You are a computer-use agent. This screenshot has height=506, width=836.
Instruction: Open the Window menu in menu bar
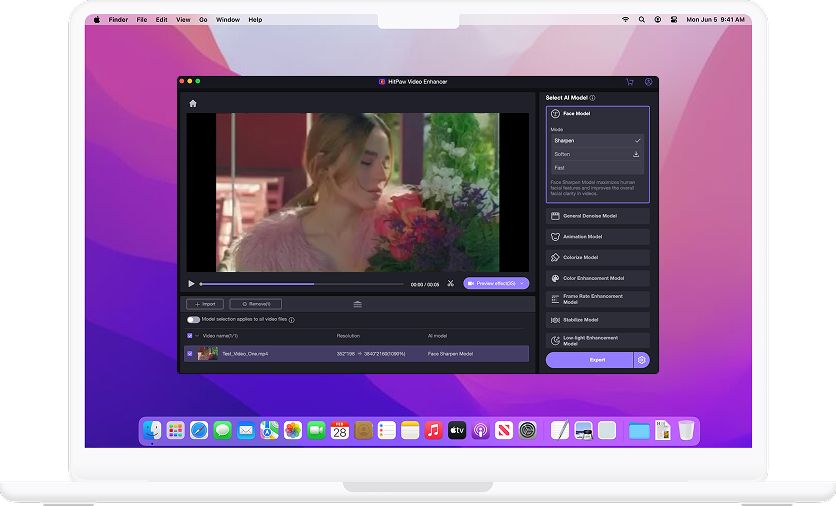click(x=227, y=19)
